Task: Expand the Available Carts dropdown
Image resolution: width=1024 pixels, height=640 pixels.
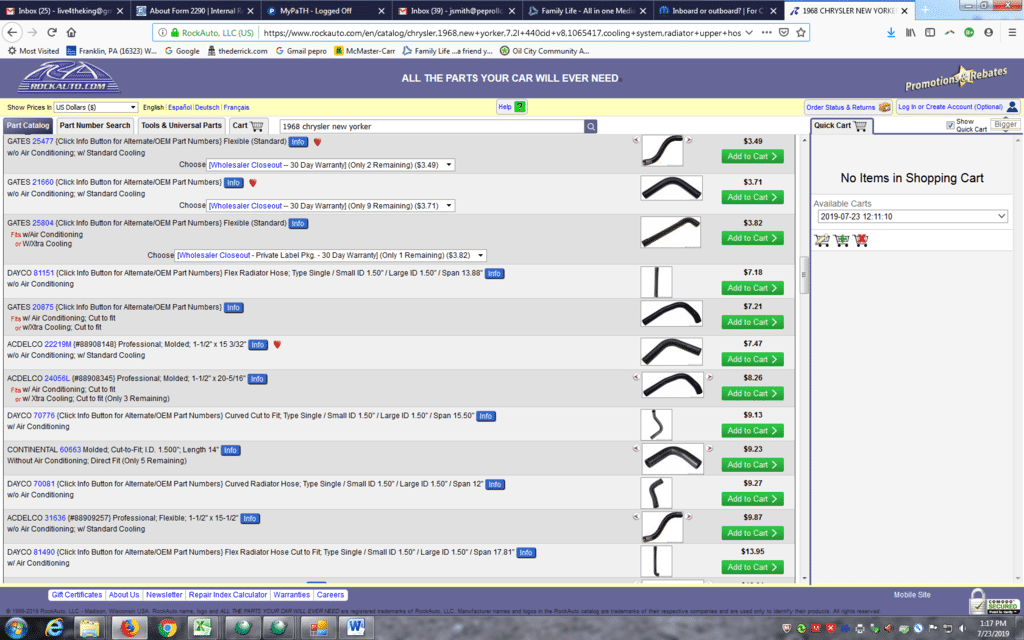Action: (911, 216)
